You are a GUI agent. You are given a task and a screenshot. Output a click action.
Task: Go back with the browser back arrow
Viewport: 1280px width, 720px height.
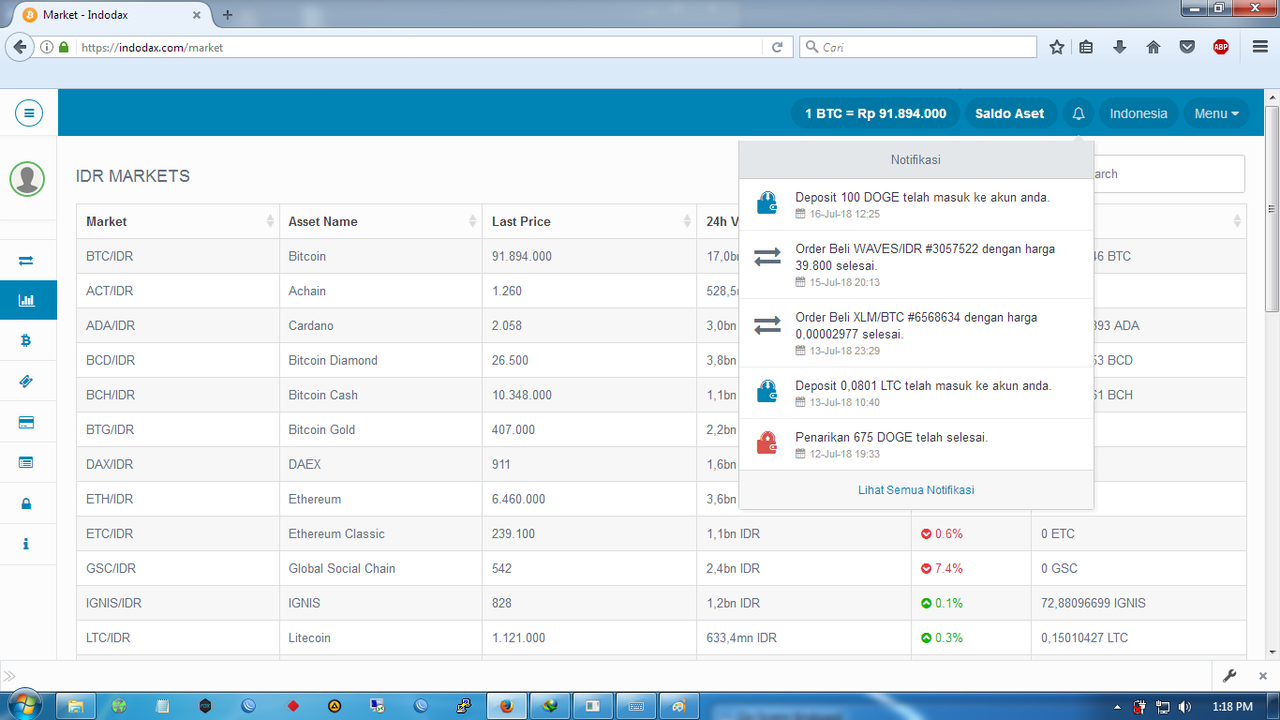click(20, 47)
